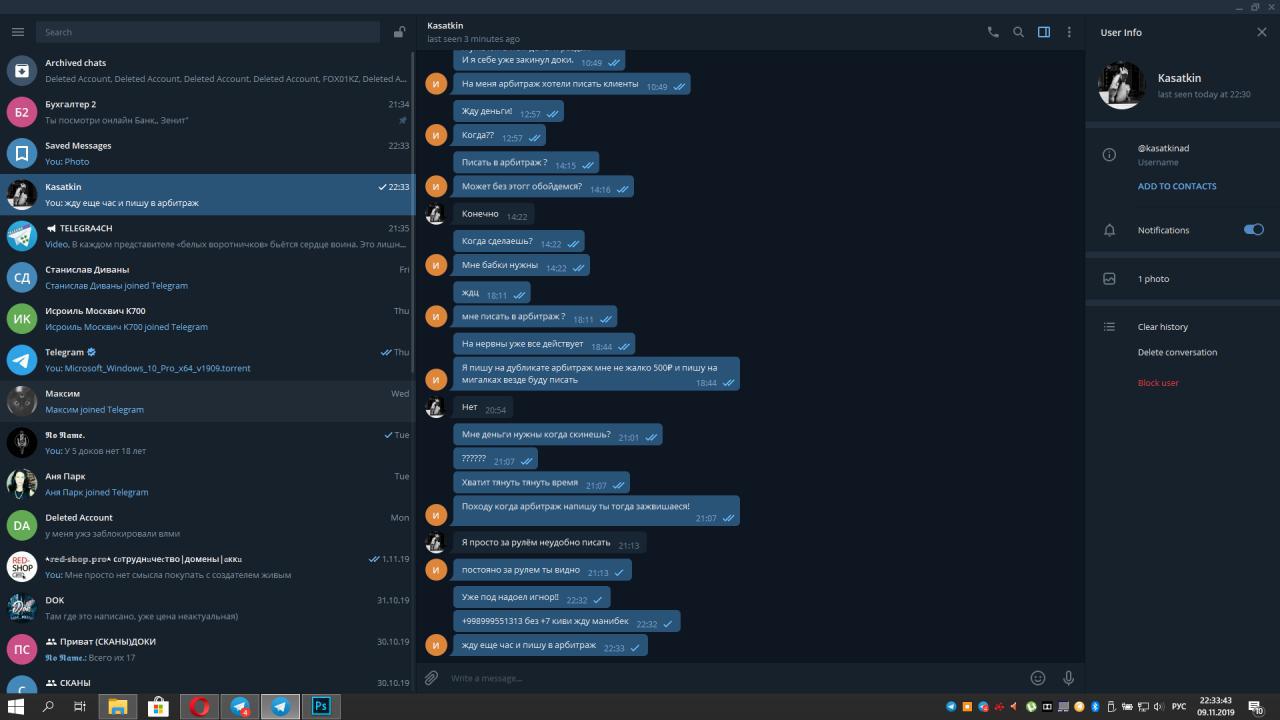Close the User Info panel

[1262, 32]
